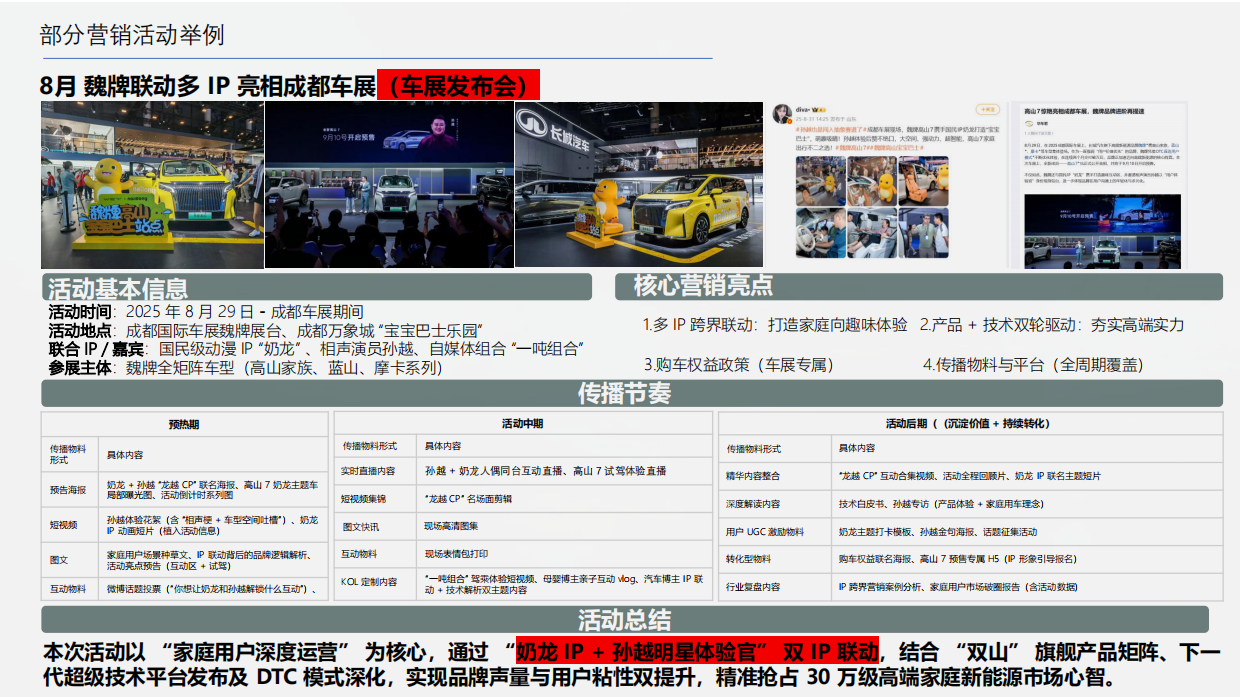Click the slide heading 部分营销活动举例

(x=132, y=36)
